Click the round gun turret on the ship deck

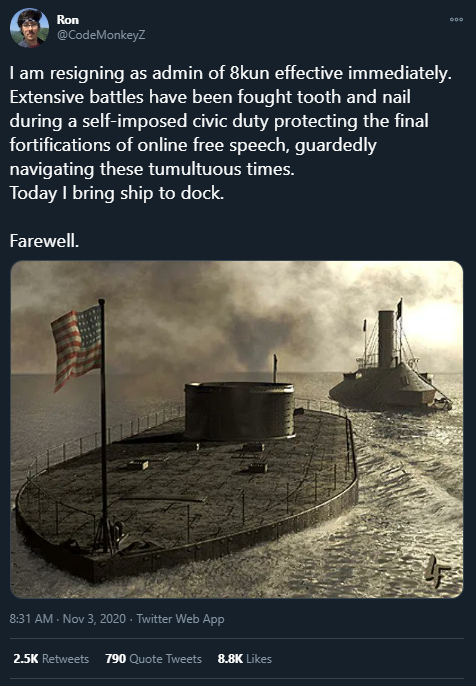pyautogui.click(x=239, y=410)
